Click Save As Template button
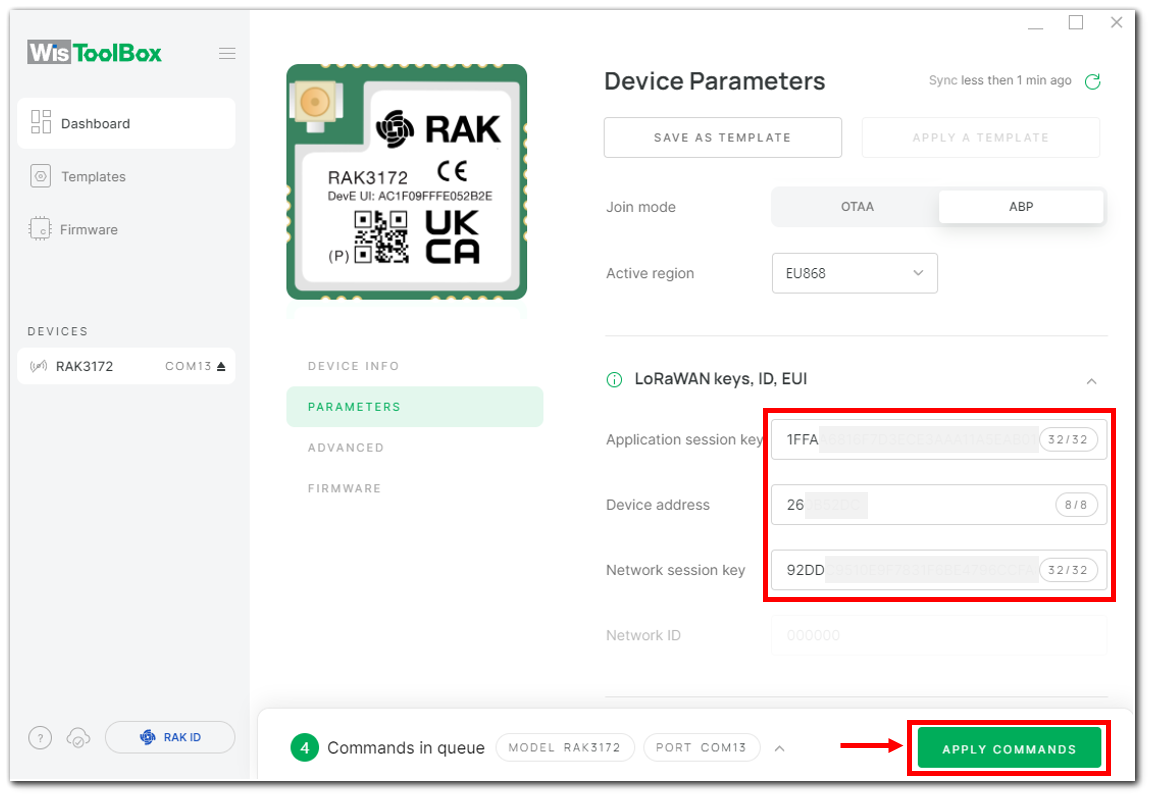The image size is (1153, 799). [x=723, y=137]
